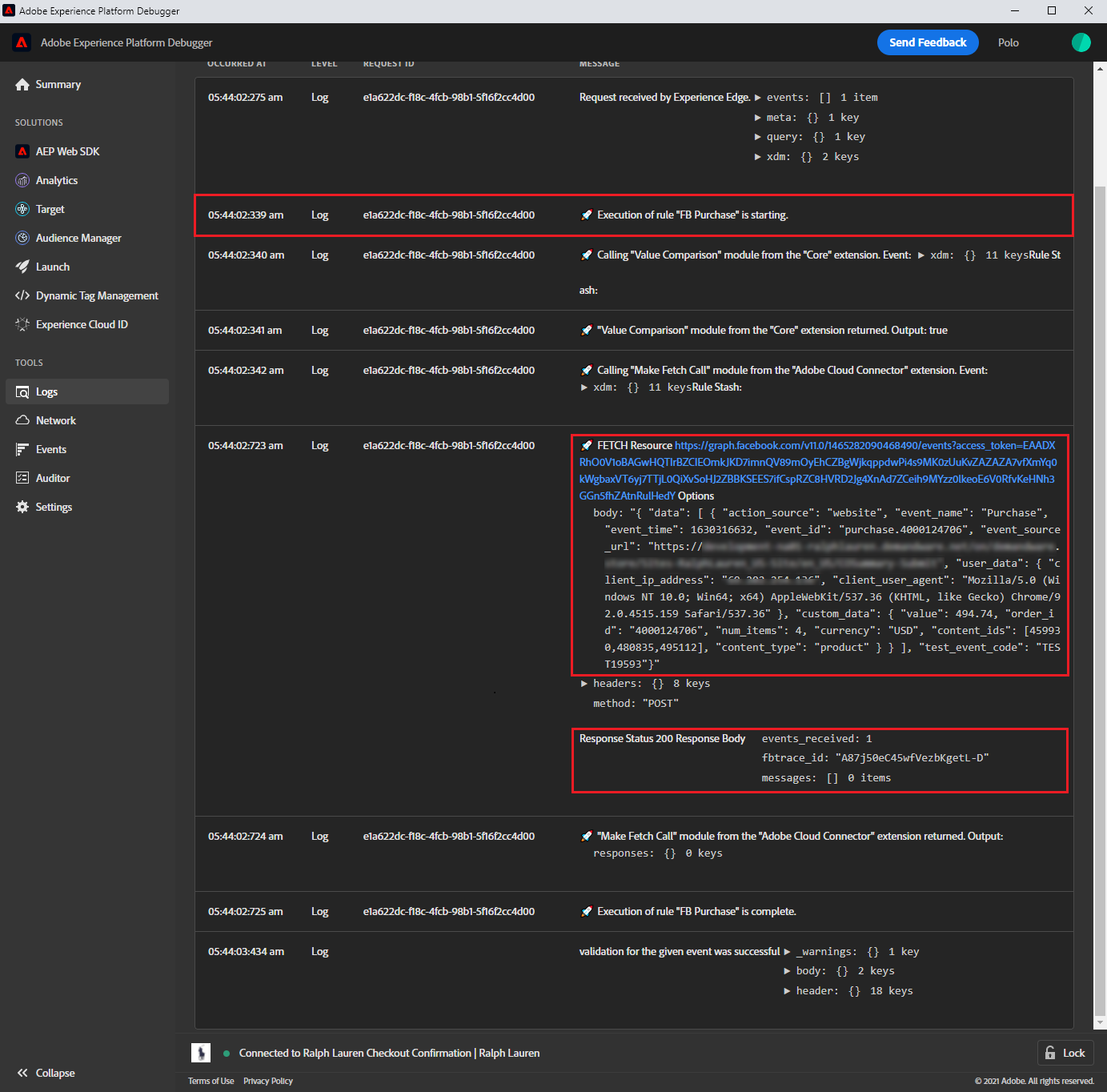1107x1092 pixels.
Task: Click Ralph Lauren page favicon in status bar
Action: [x=201, y=1053]
